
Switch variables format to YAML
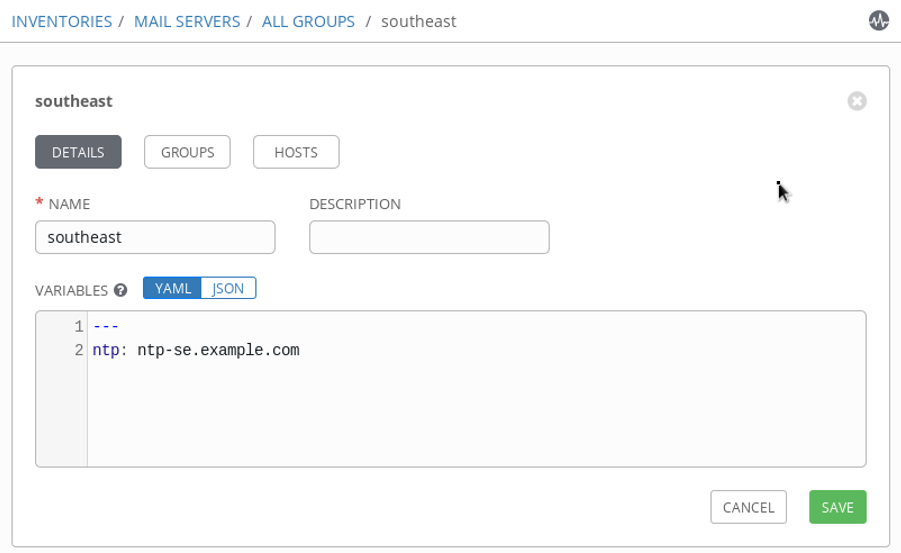coord(172,288)
